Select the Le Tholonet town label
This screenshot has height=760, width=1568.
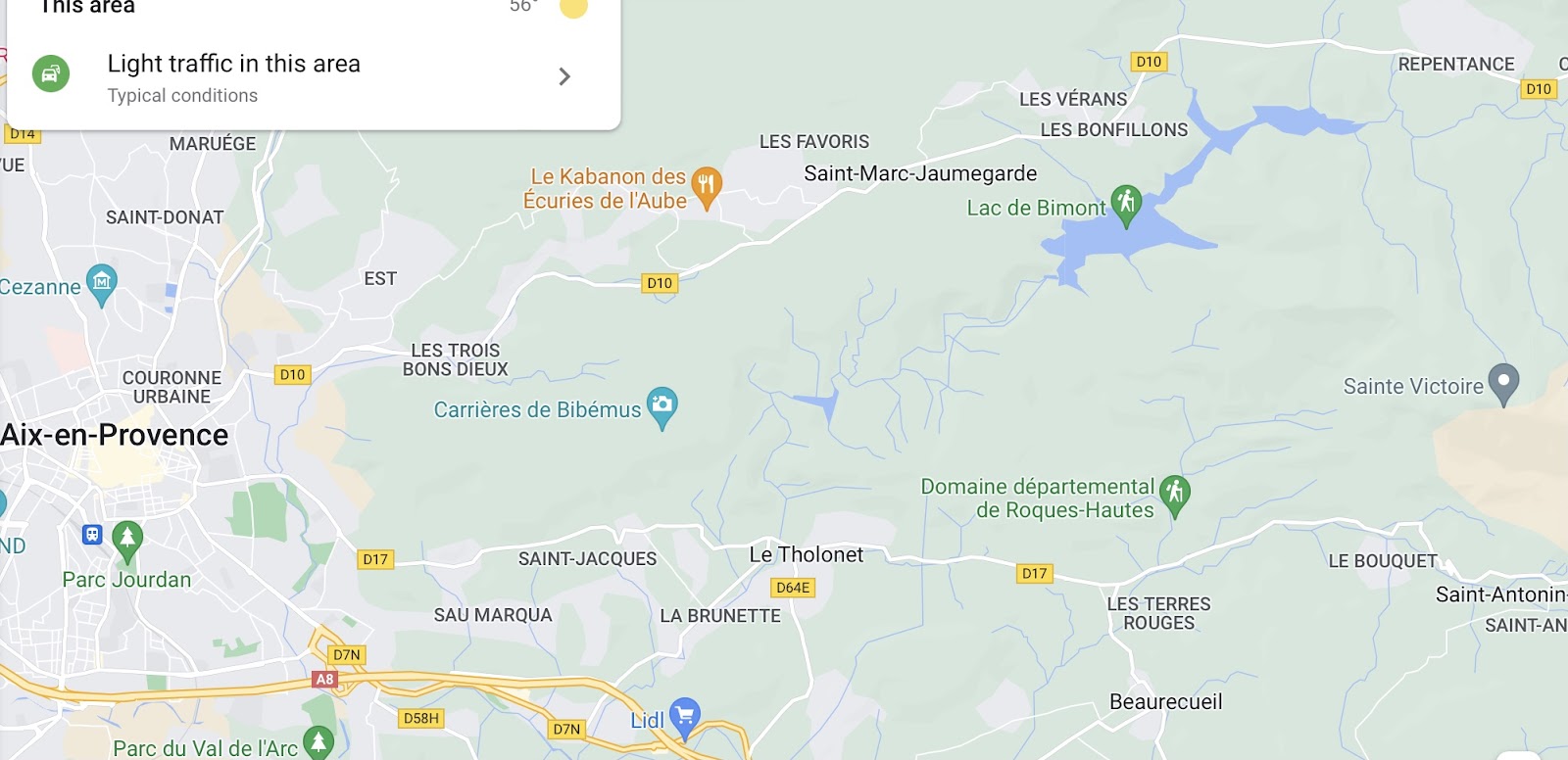(807, 554)
